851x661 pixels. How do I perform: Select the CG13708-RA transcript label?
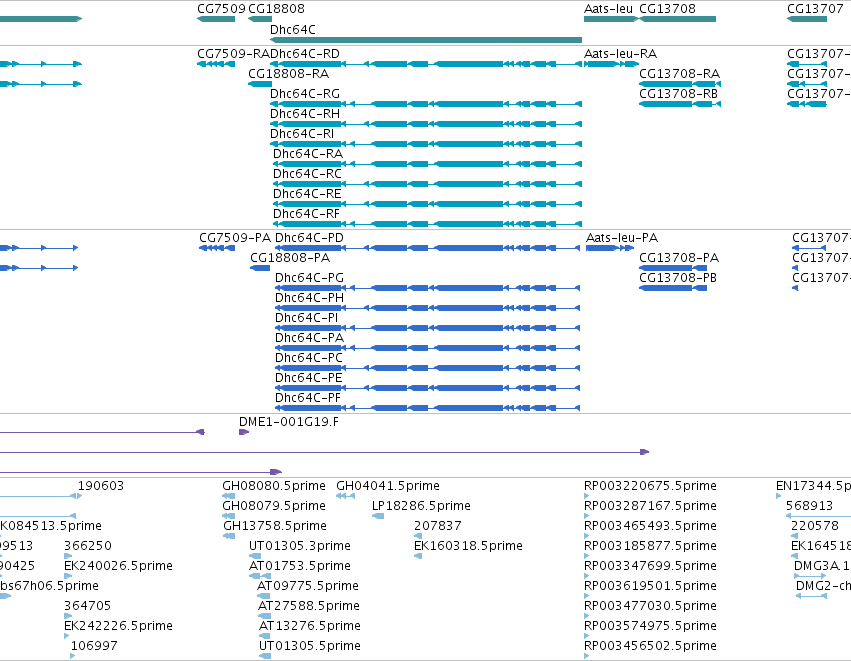(x=679, y=74)
